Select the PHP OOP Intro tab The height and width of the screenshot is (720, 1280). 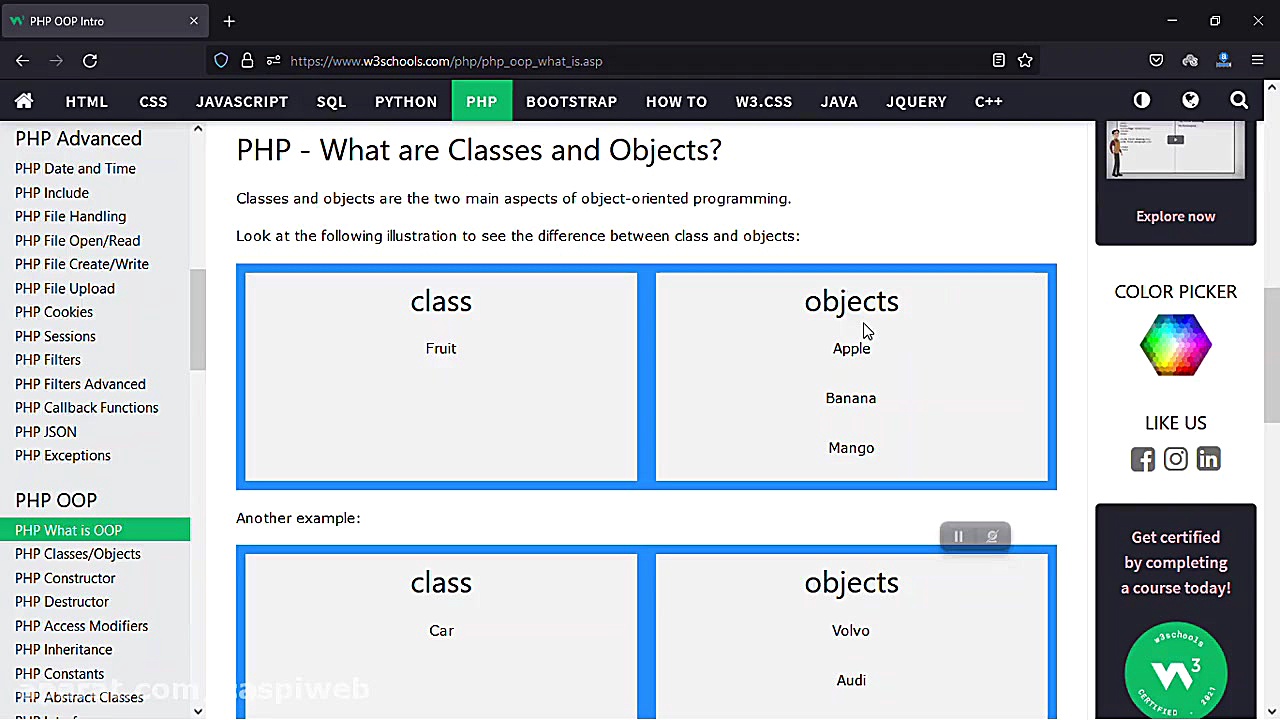pos(104,21)
